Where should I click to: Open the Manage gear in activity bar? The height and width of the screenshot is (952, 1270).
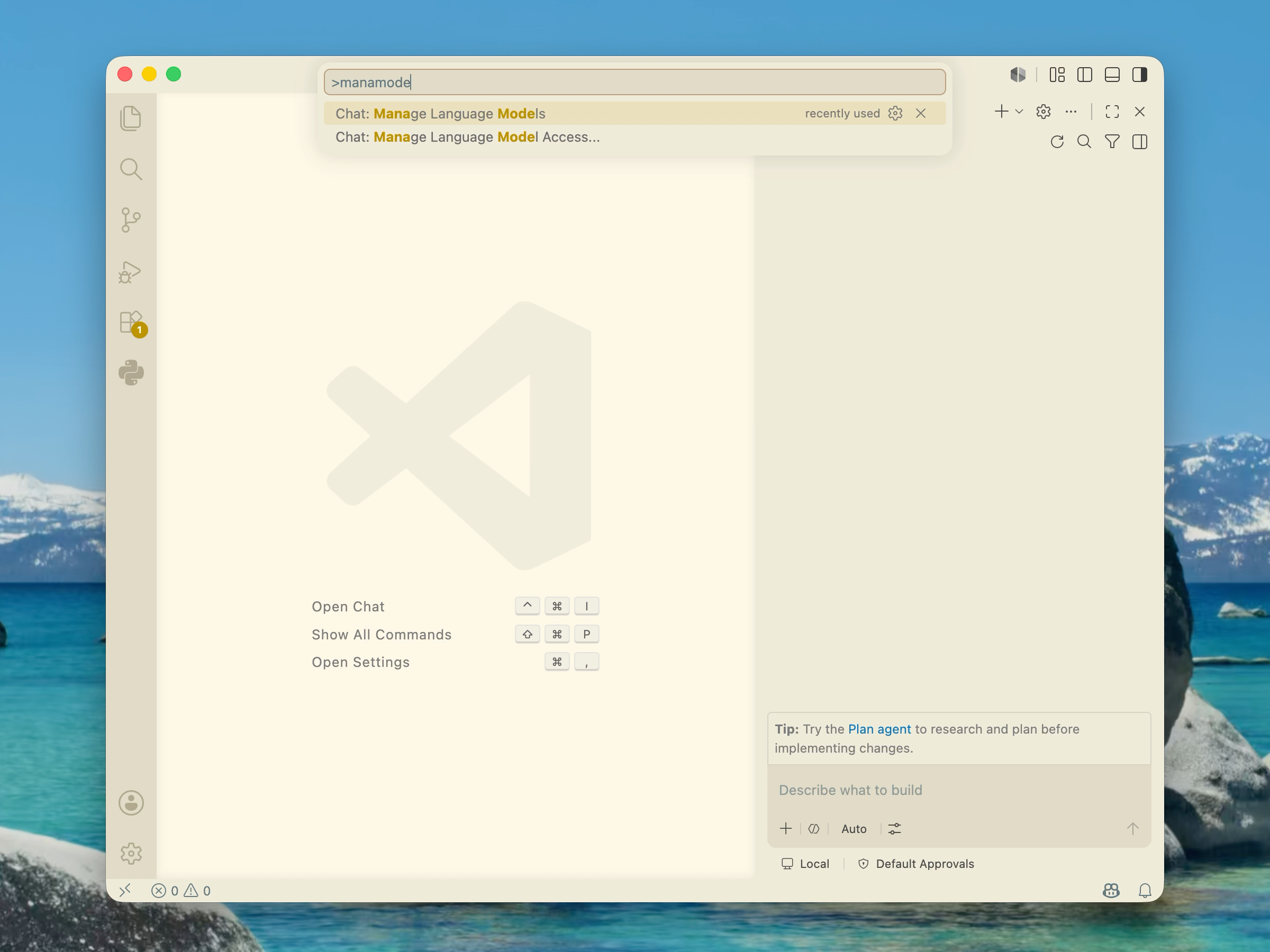[131, 854]
